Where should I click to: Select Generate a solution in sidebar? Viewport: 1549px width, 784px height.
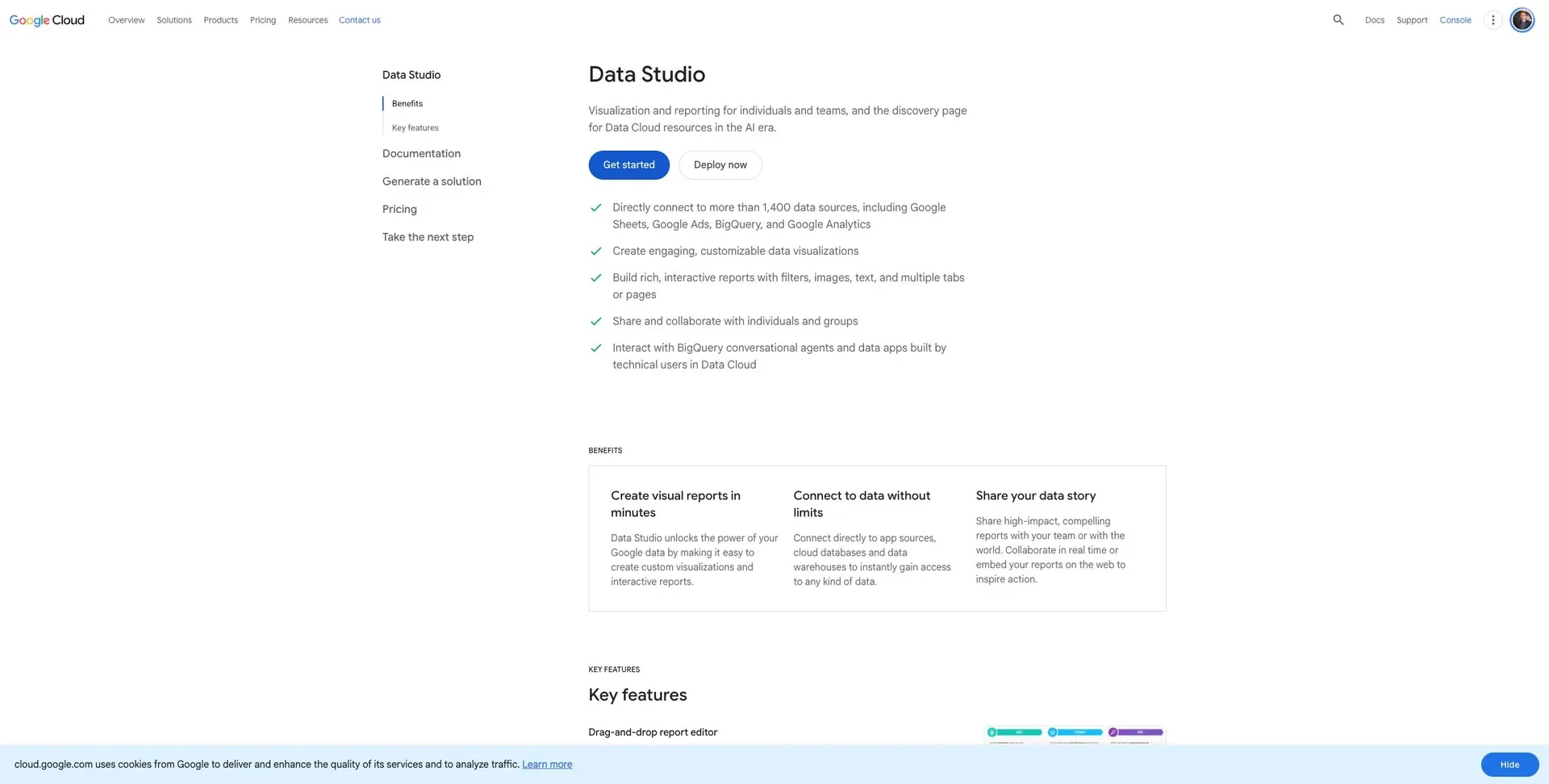[432, 181]
